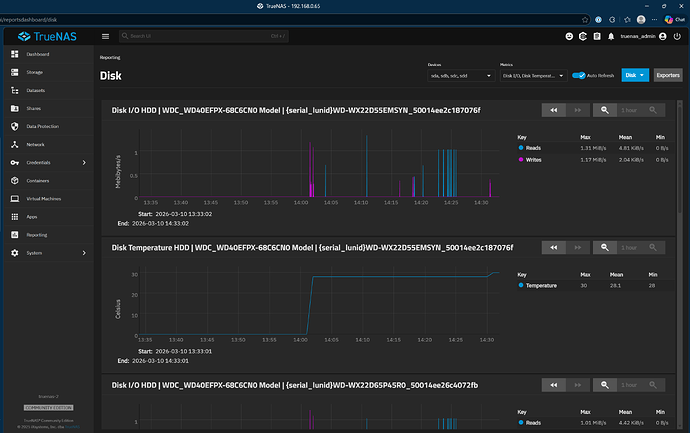
Task: Open TrueCommand status icon
Action: click(x=583, y=37)
